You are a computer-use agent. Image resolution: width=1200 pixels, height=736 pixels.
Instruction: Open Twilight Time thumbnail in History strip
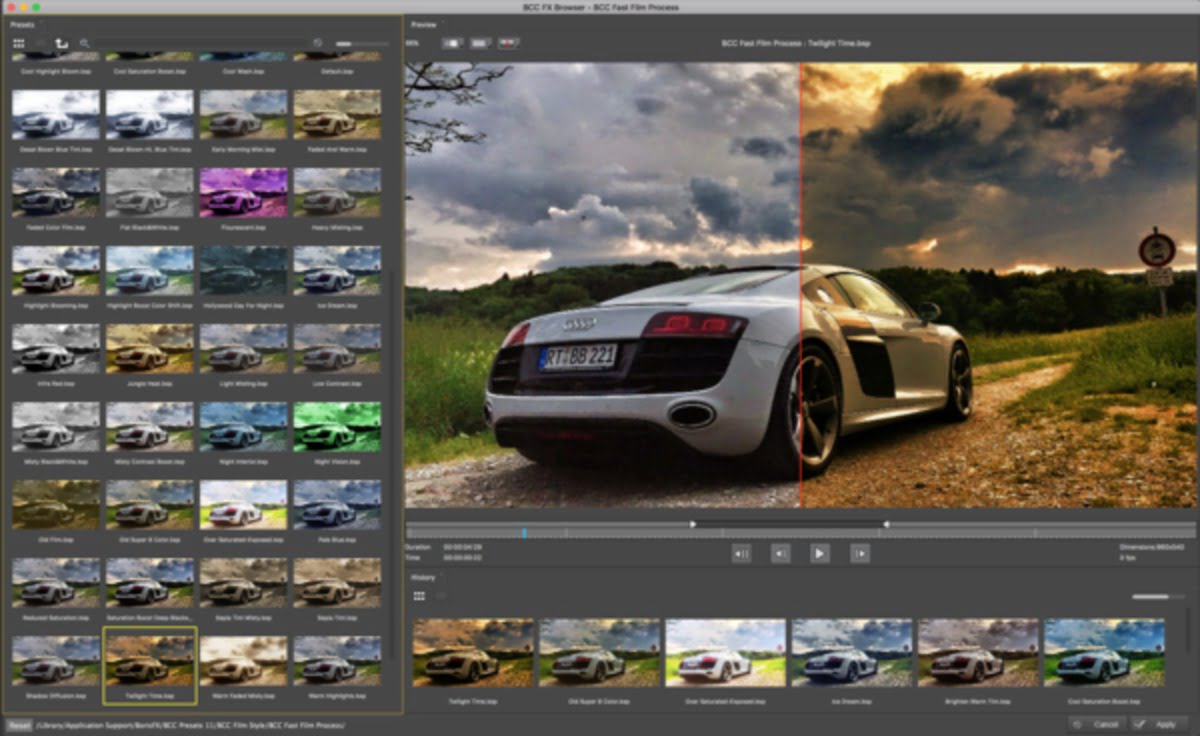pyautogui.click(x=473, y=652)
